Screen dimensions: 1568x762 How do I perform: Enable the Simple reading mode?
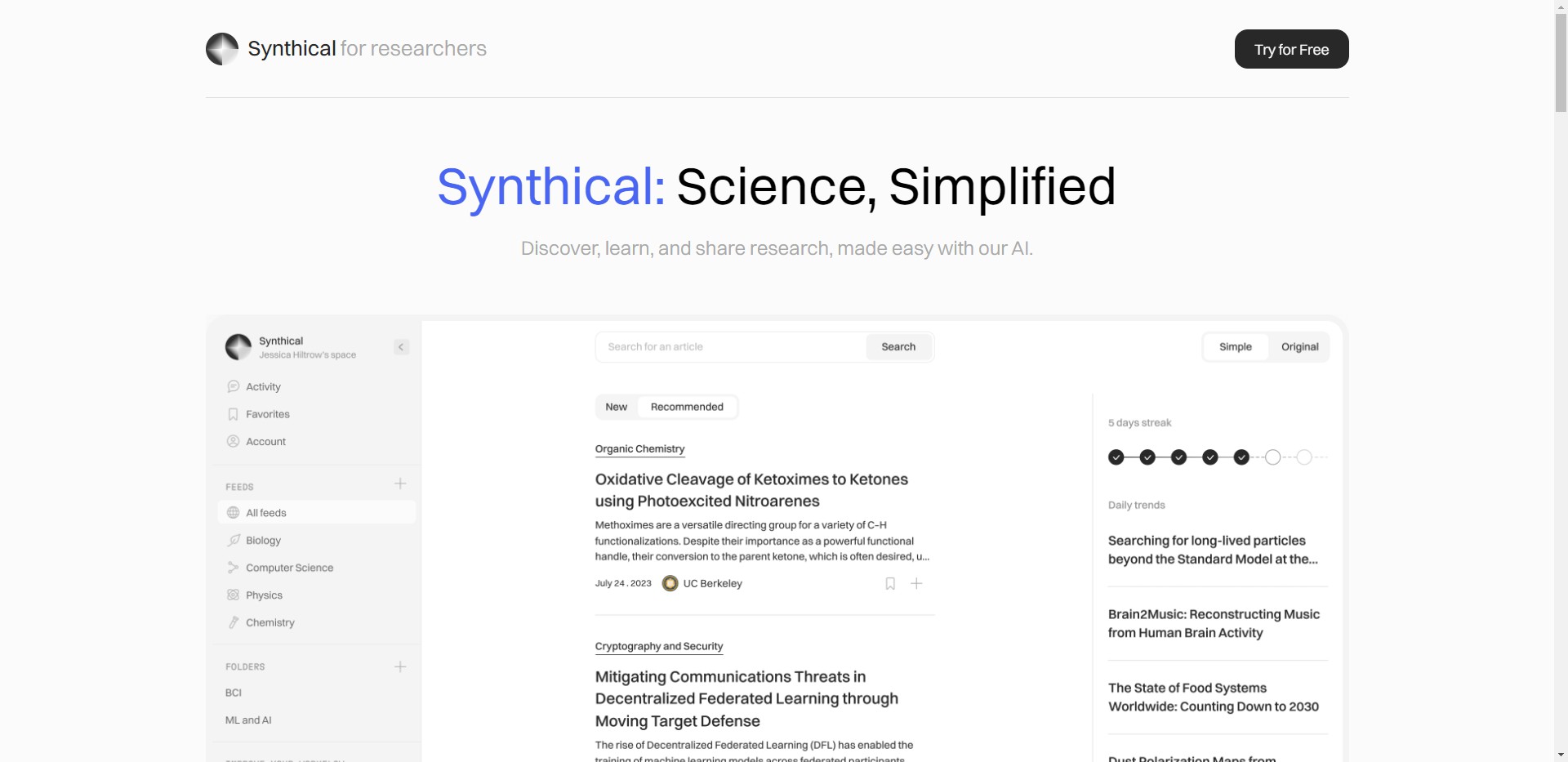click(x=1236, y=346)
